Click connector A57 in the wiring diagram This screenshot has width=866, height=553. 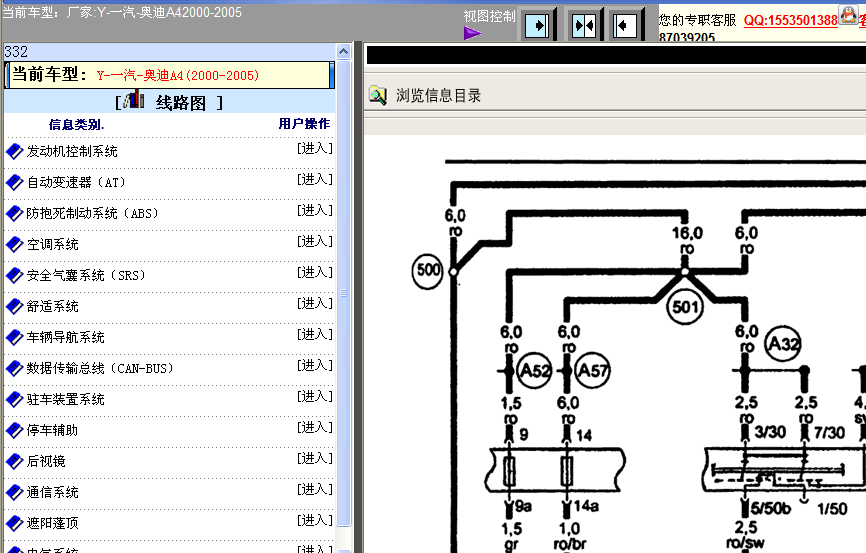592,370
